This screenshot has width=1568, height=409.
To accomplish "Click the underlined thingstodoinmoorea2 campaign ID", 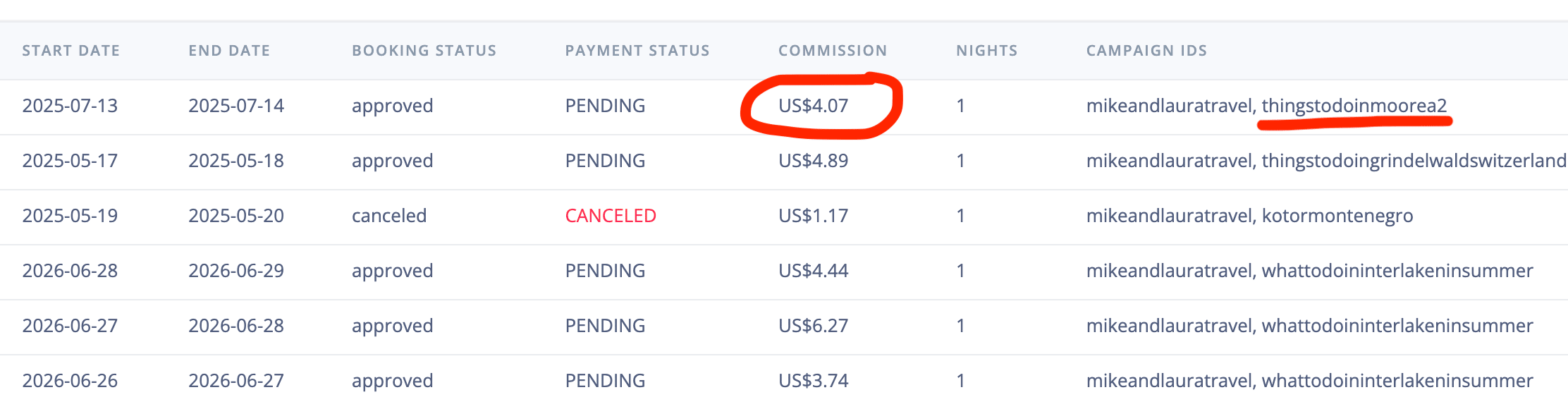I will (x=1354, y=106).
